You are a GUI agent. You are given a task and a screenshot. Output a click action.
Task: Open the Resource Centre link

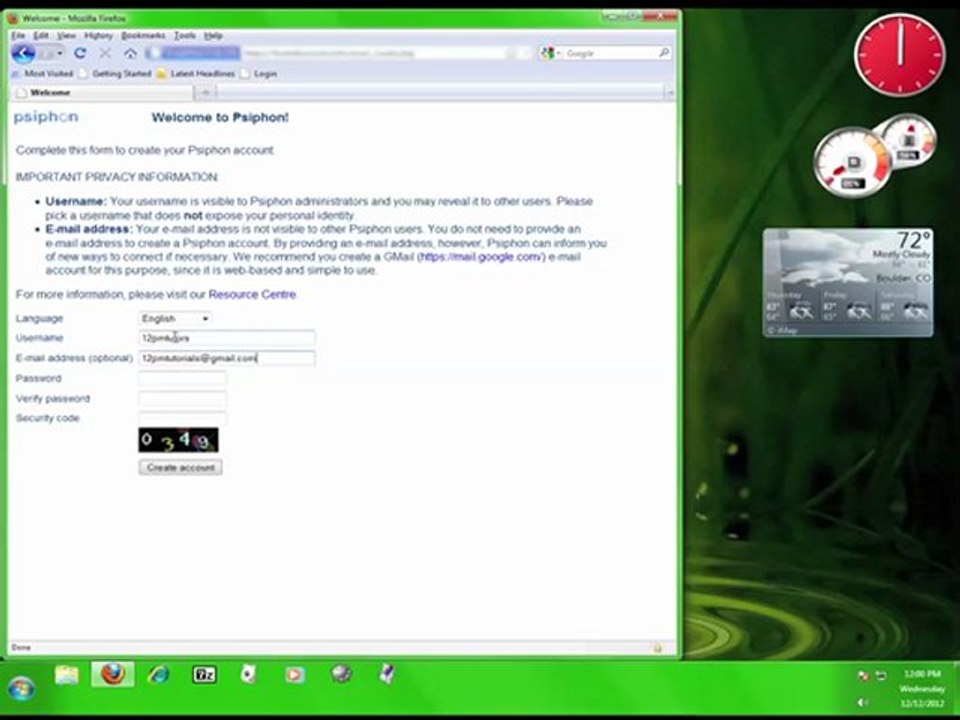pyautogui.click(x=252, y=294)
